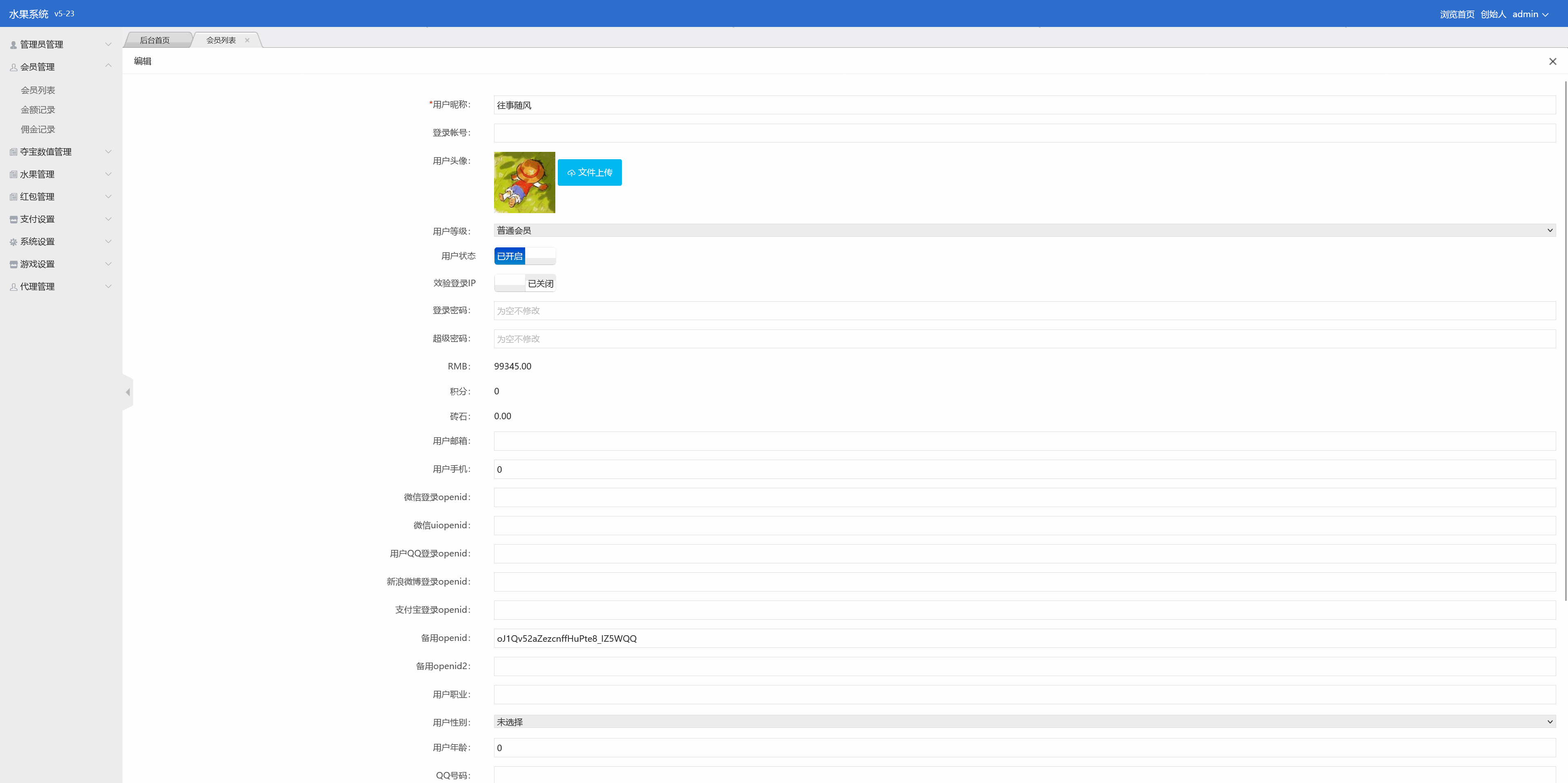Screen dimensions: 1568x783
Task: Toggle the 用户状态 switch showing 已开启
Action: click(524, 256)
